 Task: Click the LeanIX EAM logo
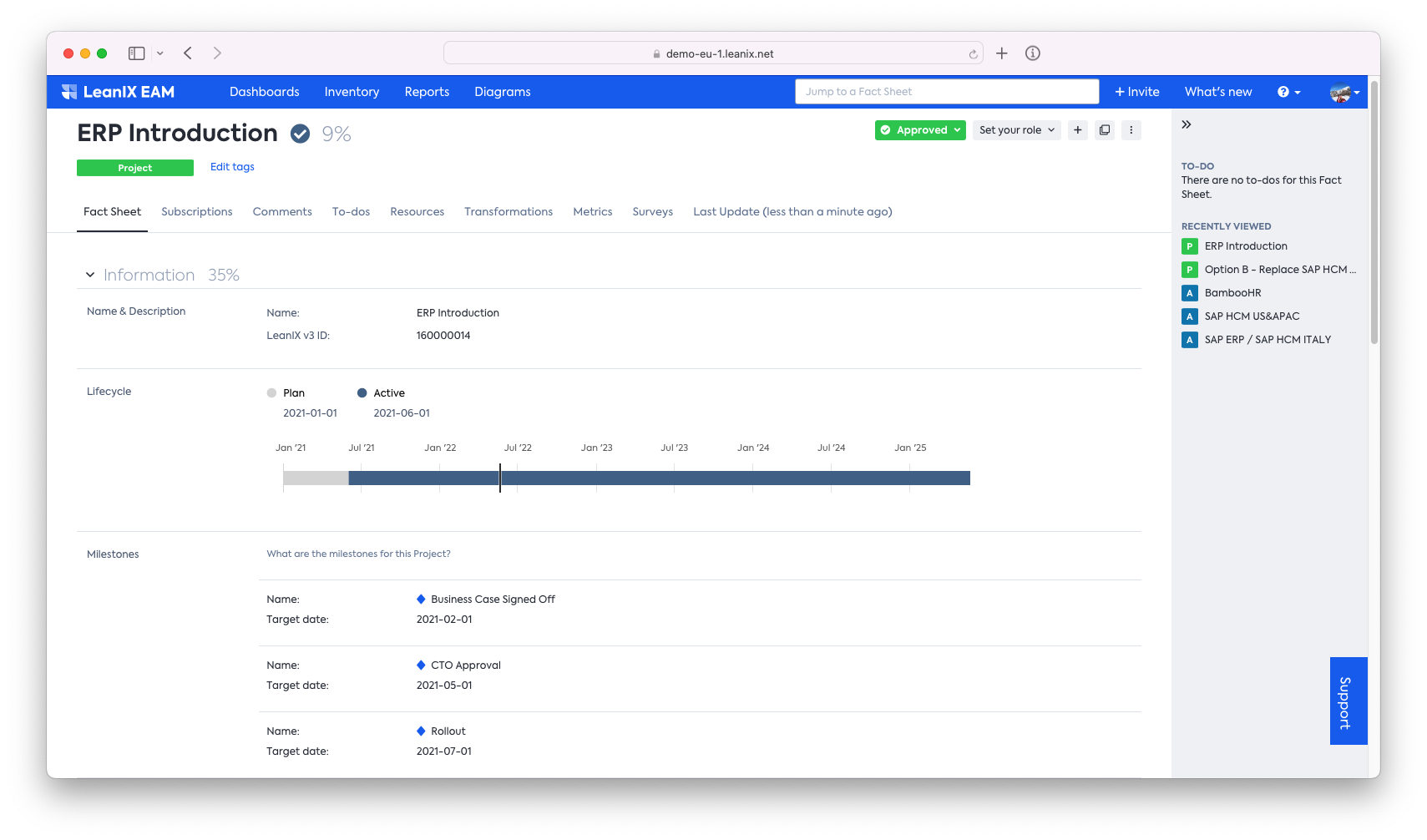(118, 92)
